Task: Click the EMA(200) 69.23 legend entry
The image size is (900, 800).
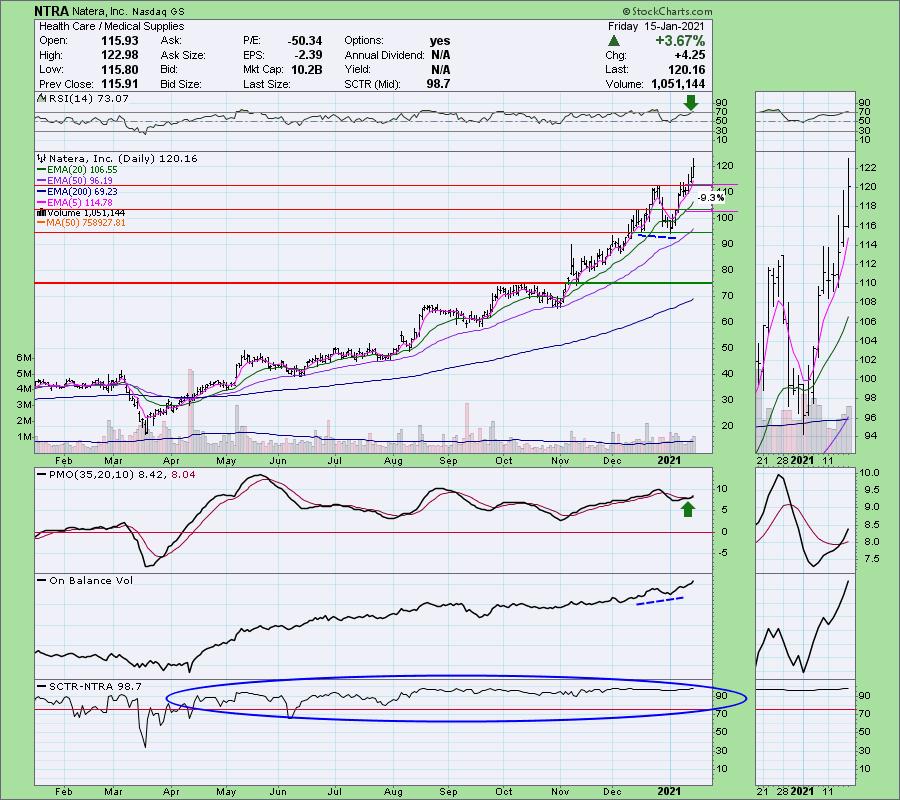Action: coord(77,192)
